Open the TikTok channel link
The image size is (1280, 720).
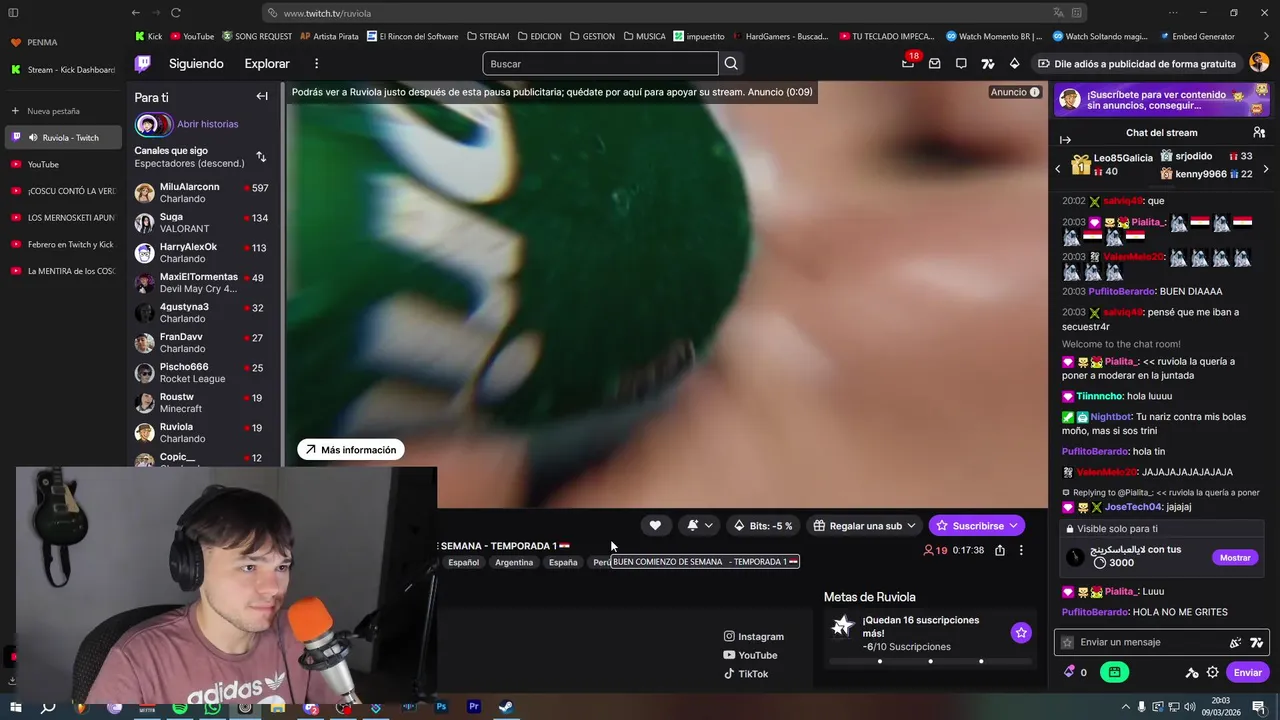pos(745,674)
